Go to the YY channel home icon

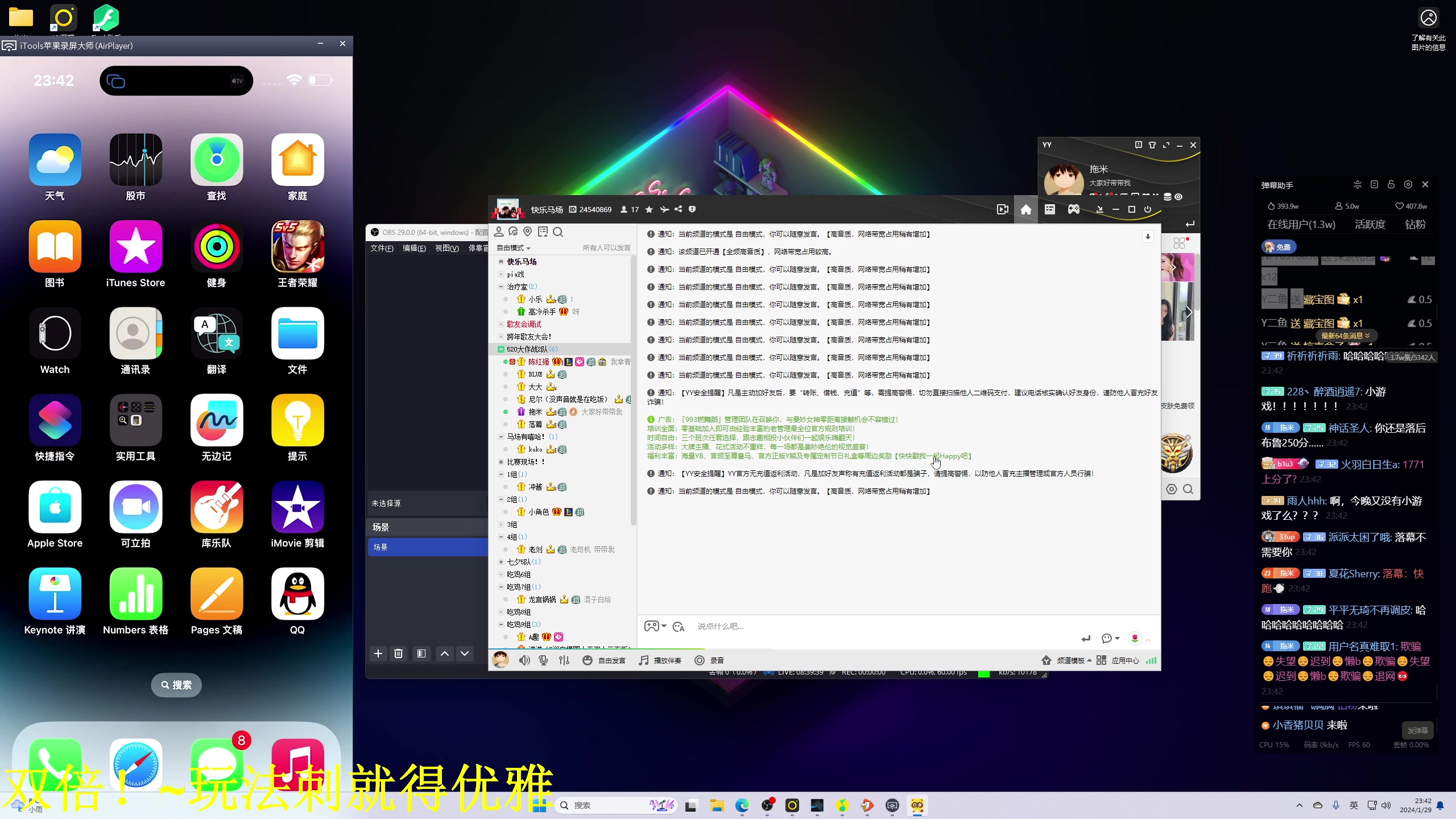pos(1026,209)
